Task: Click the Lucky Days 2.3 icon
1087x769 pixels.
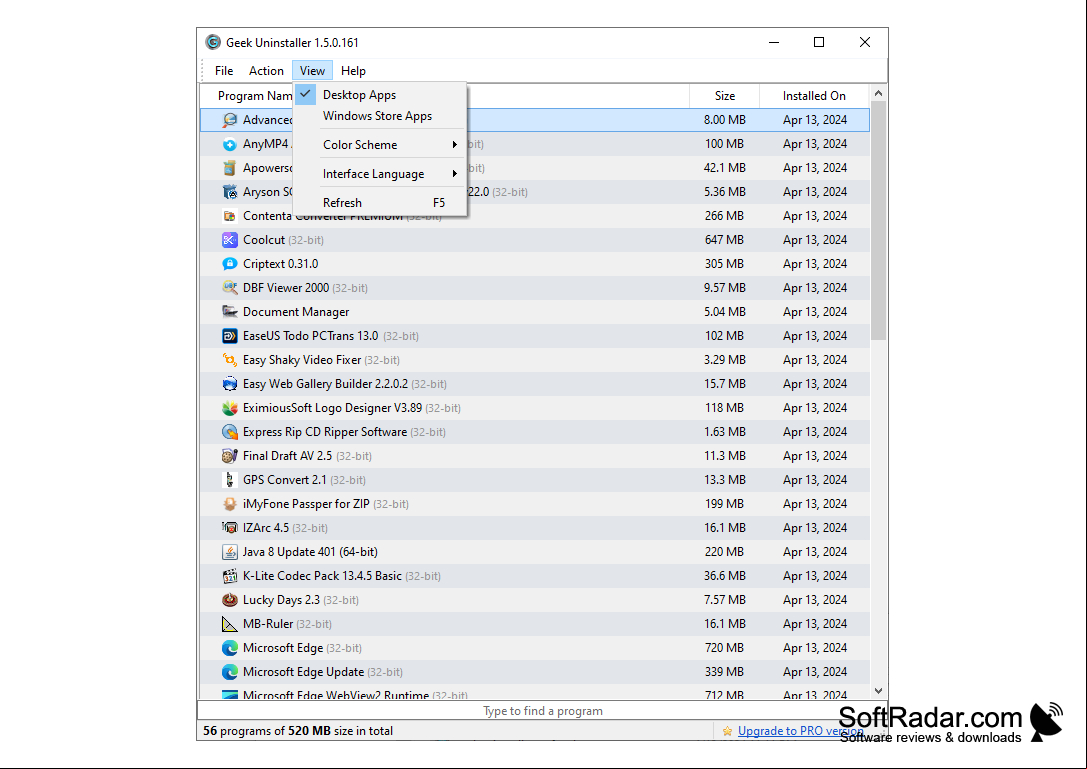Action: click(x=229, y=600)
